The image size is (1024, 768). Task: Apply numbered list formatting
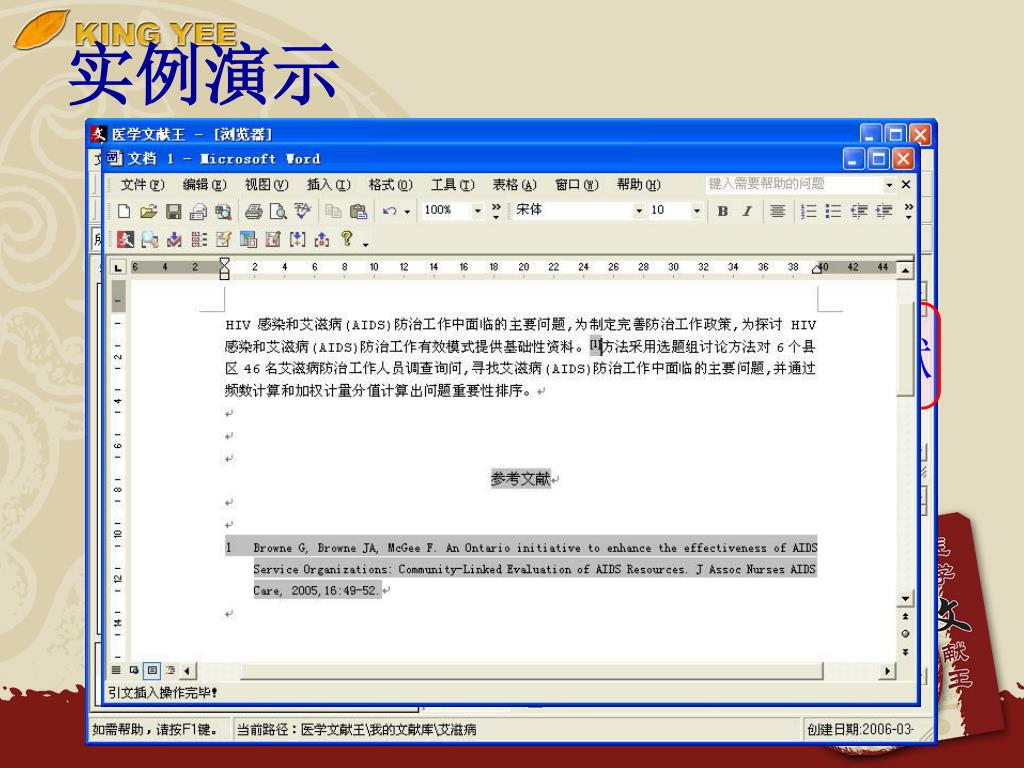(808, 211)
